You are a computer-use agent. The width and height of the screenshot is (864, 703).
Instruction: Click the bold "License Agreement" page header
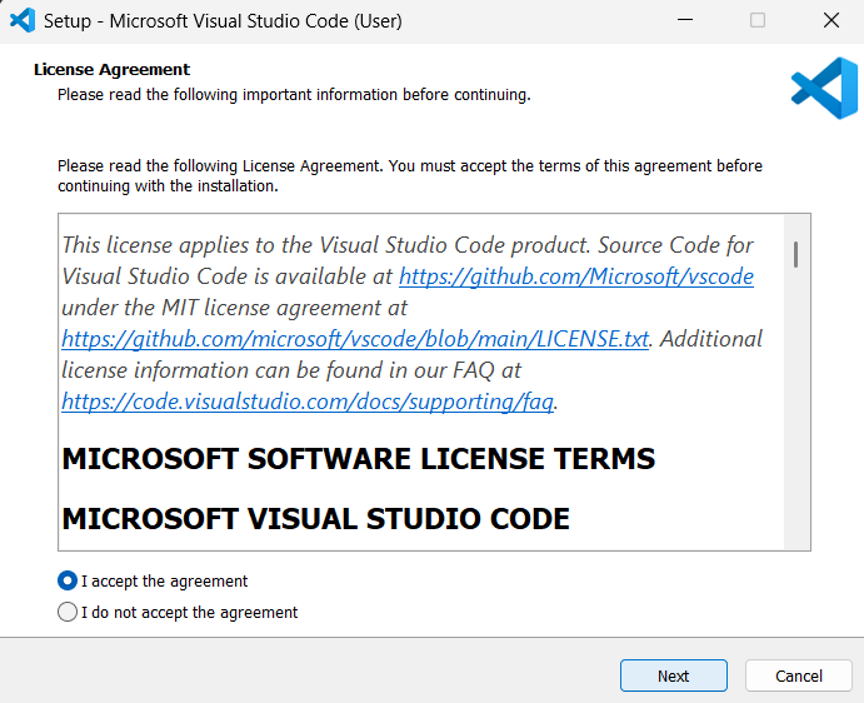(112, 70)
